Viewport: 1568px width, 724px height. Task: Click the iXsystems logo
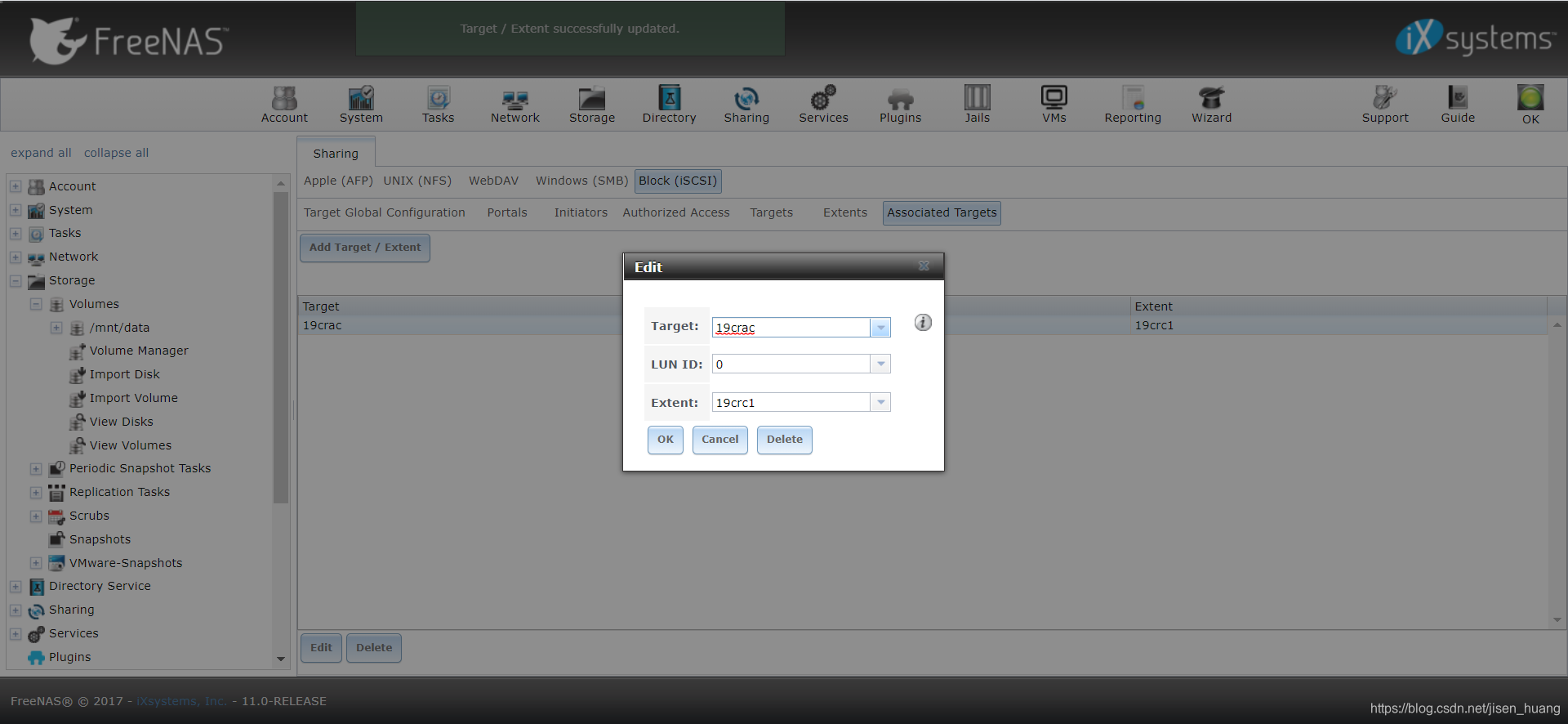[x=1474, y=38]
